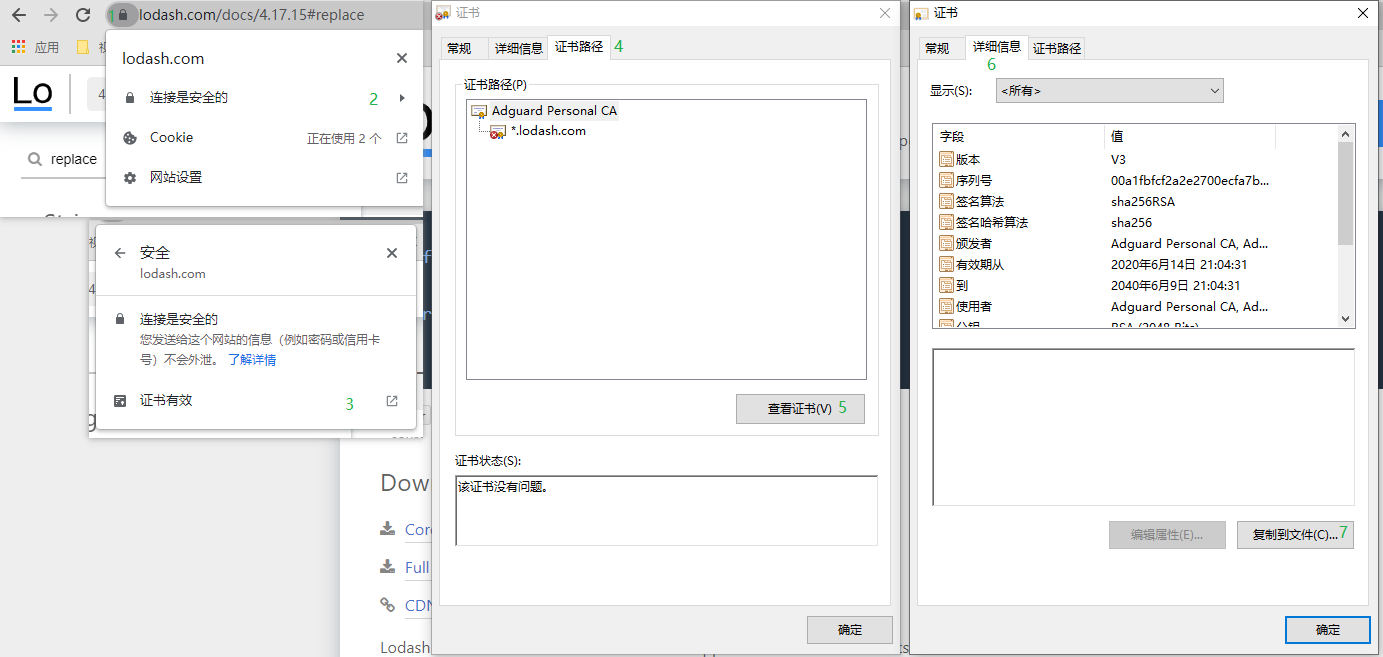Click the 复制到文件(C)... button

tap(1295, 534)
